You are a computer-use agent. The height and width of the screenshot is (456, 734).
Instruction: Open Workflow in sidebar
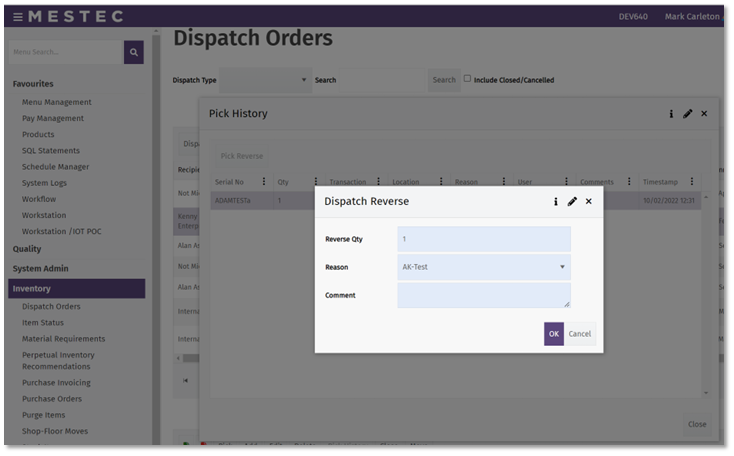click(39, 199)
